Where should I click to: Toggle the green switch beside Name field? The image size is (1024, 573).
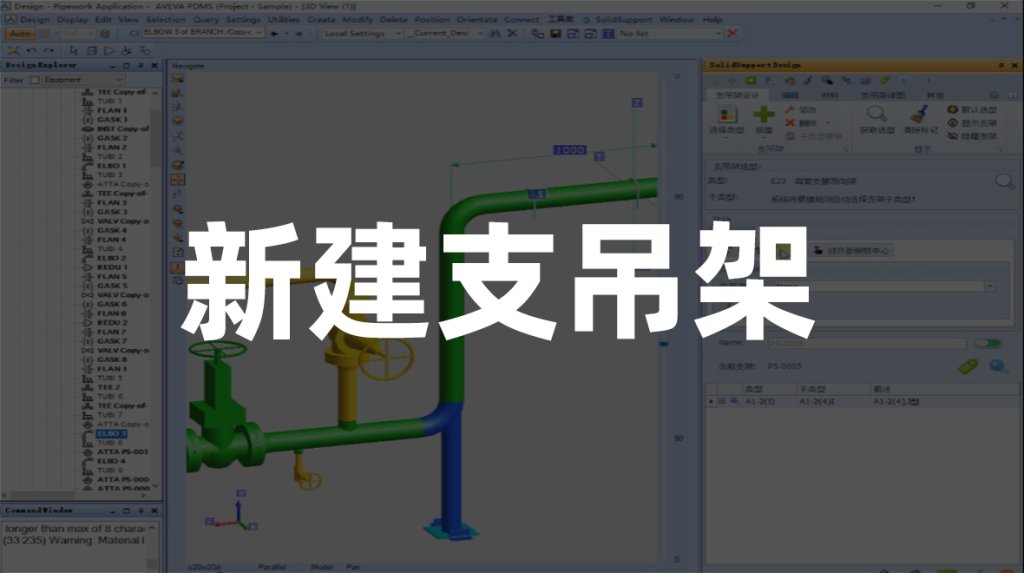tap(988, 343)
